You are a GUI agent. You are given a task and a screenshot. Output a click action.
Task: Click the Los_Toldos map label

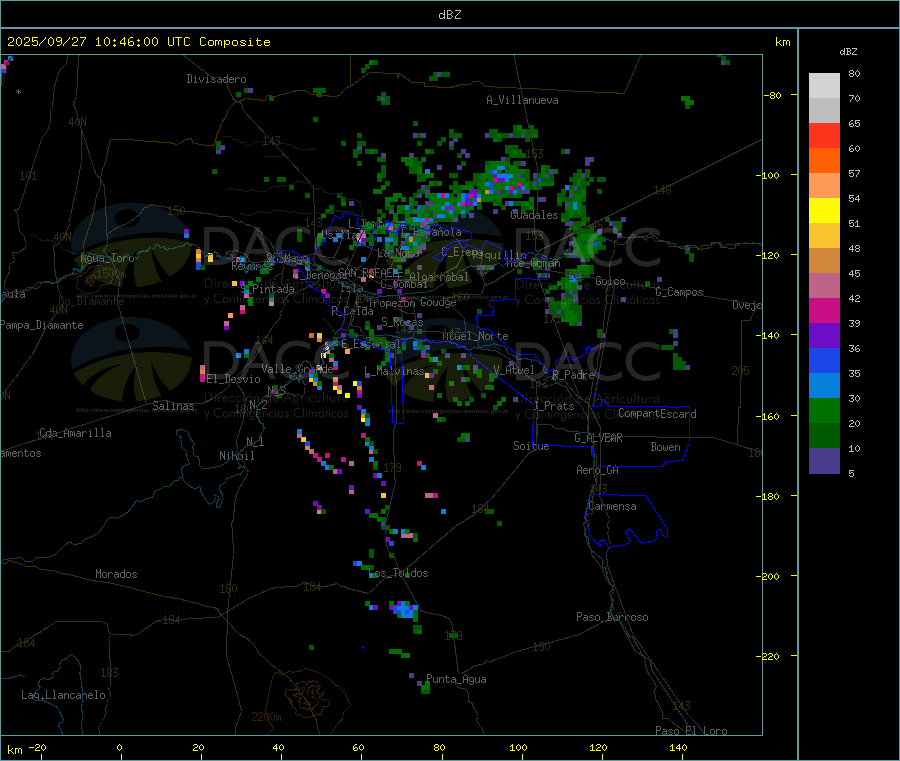pyautogui.click(x=398, y=573)
